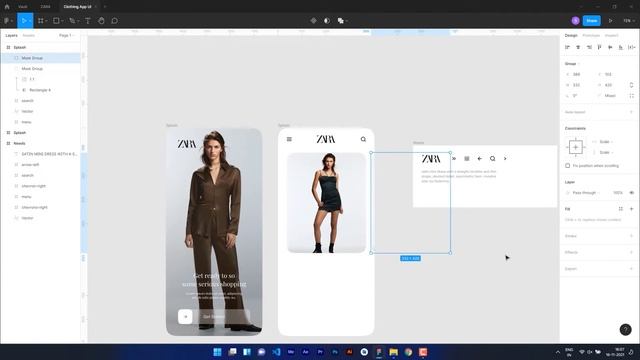The image size is (640, 360).
Task: Open the Group type dropdown
Action: coord(572,64)
